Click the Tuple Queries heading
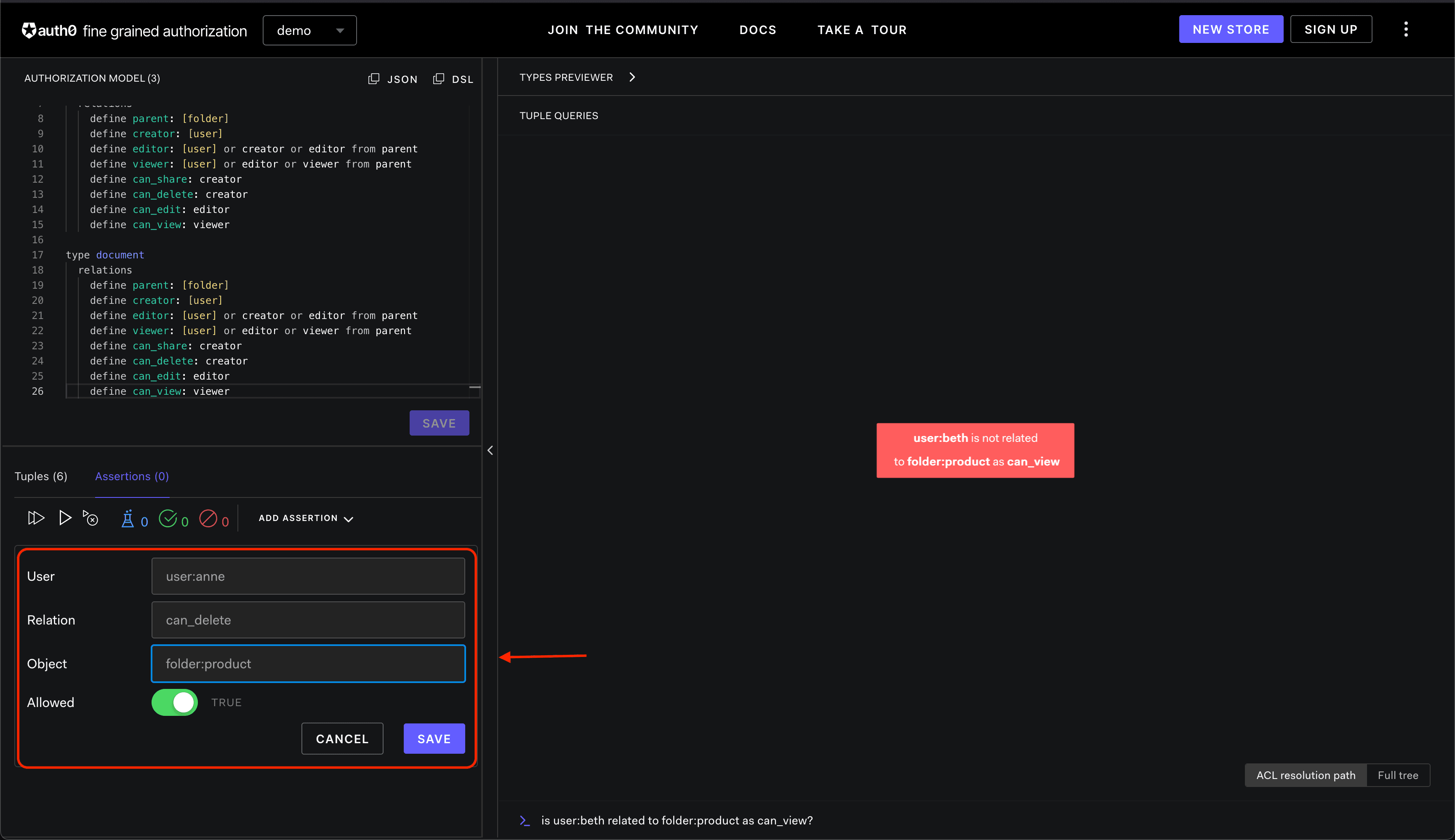Viewport: 1455px width, 840px height. [x=559, y=116]
